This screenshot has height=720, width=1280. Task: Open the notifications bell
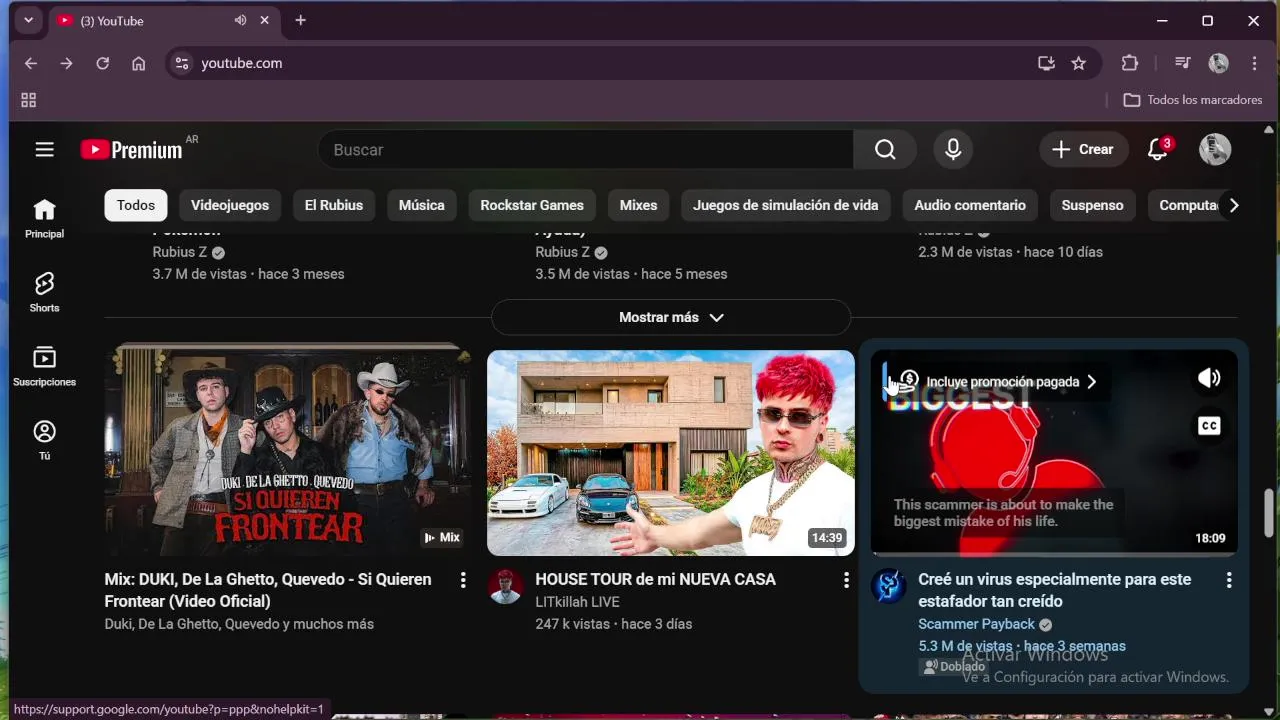(x=1158, y=150)
